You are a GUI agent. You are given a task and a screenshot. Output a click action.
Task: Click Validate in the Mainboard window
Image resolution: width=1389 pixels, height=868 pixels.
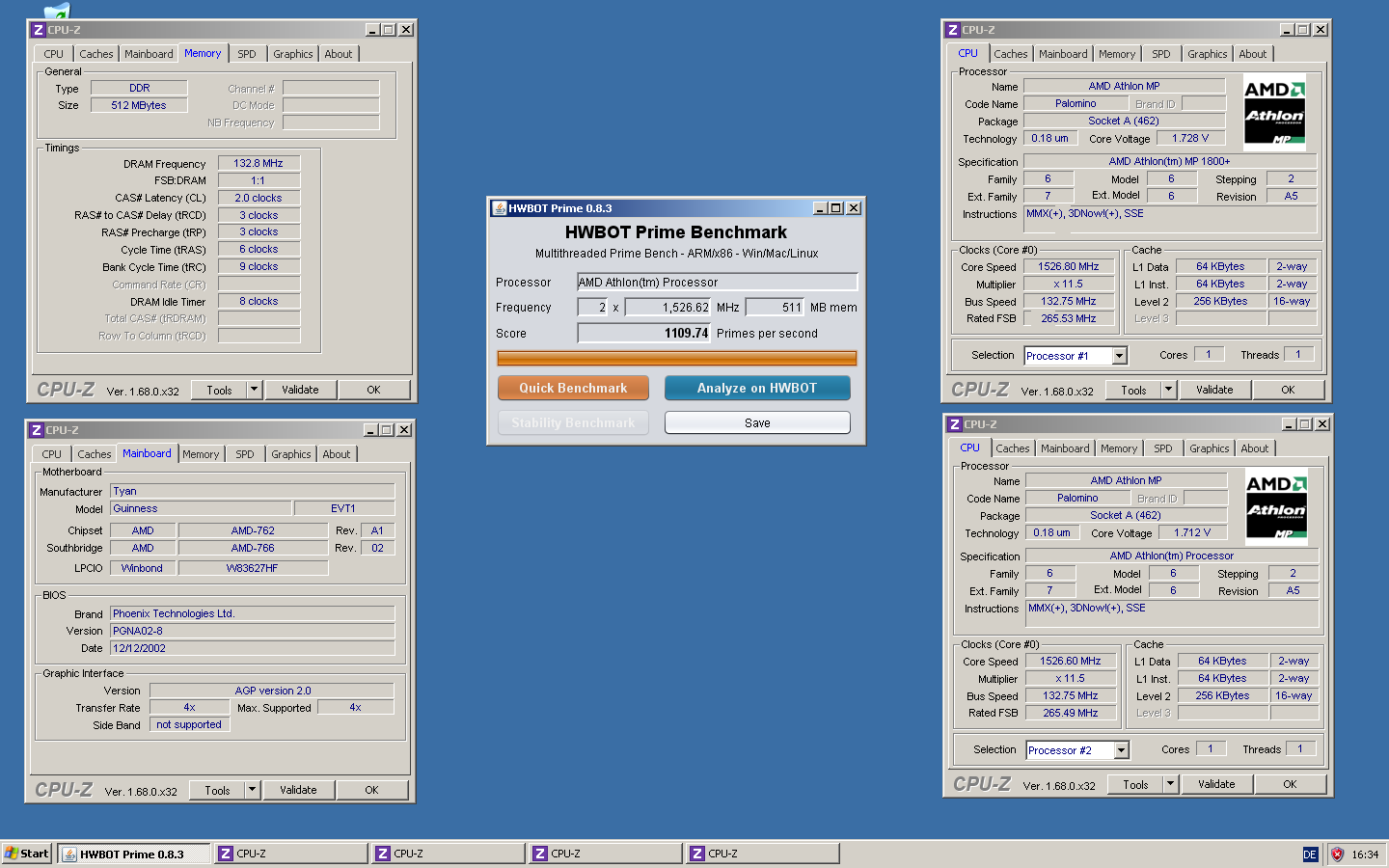298,790
